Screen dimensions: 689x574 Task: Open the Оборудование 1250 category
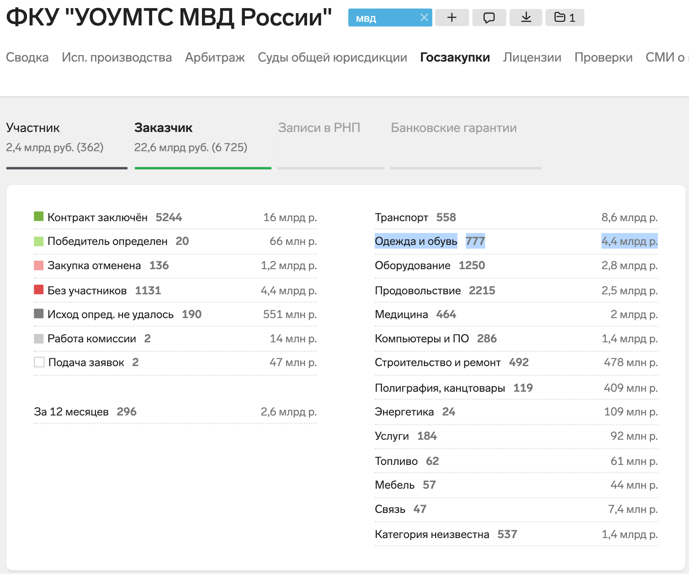pos(516,265)
